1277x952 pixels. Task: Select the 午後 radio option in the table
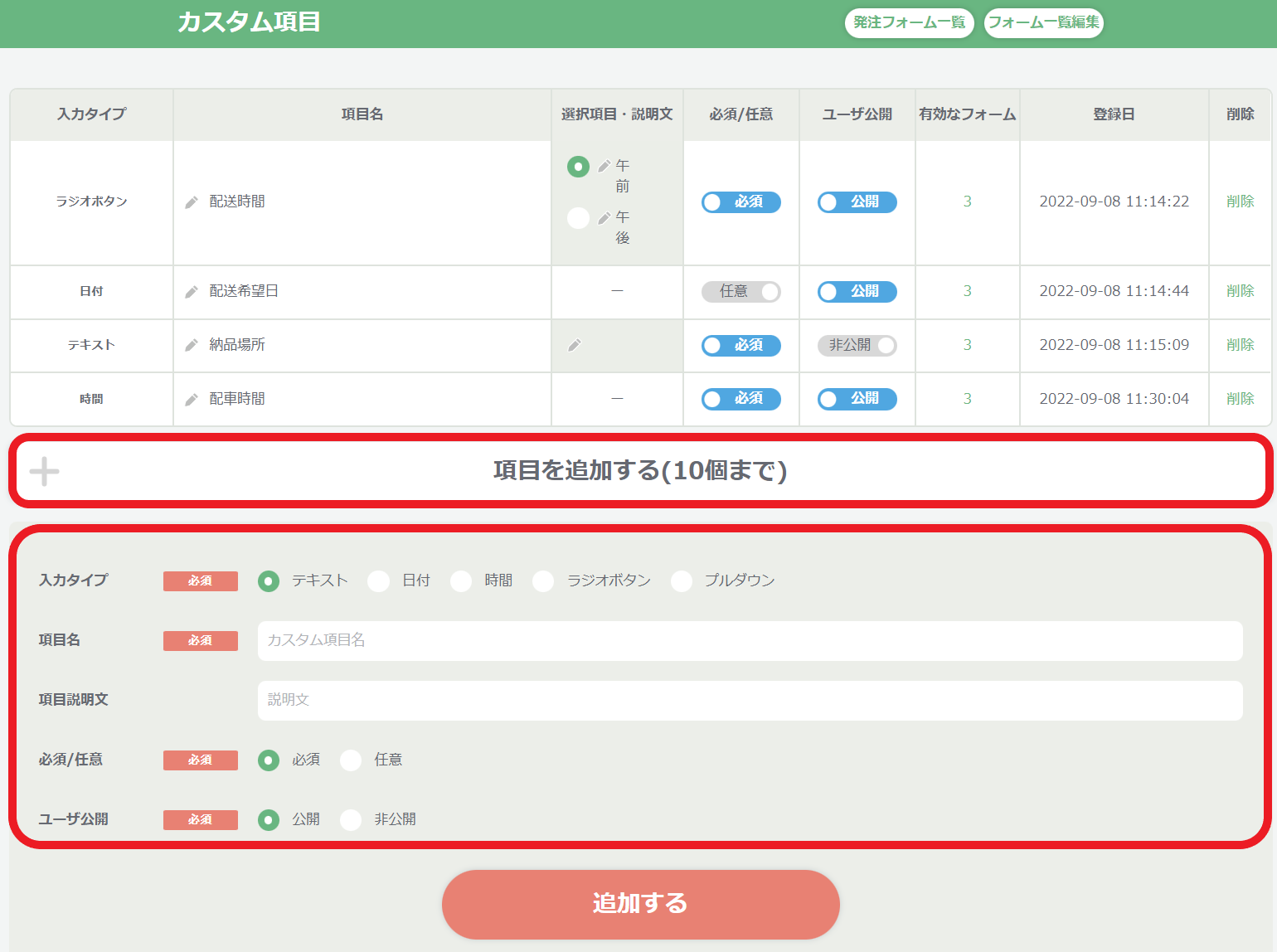578,218
